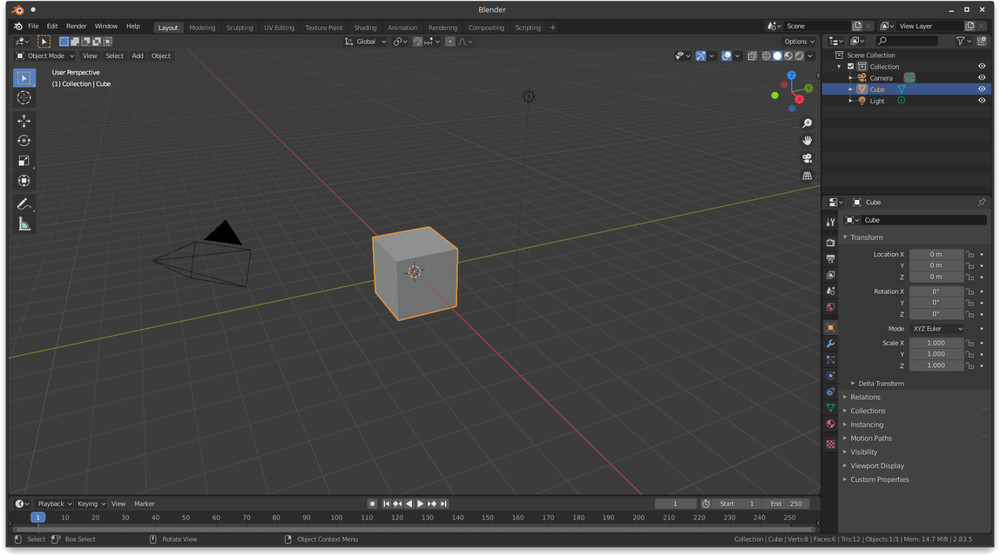Viewport: 1000px width, 555px height.
Task: Click the zoom view magnifier icon
Action: pos(807,123)
